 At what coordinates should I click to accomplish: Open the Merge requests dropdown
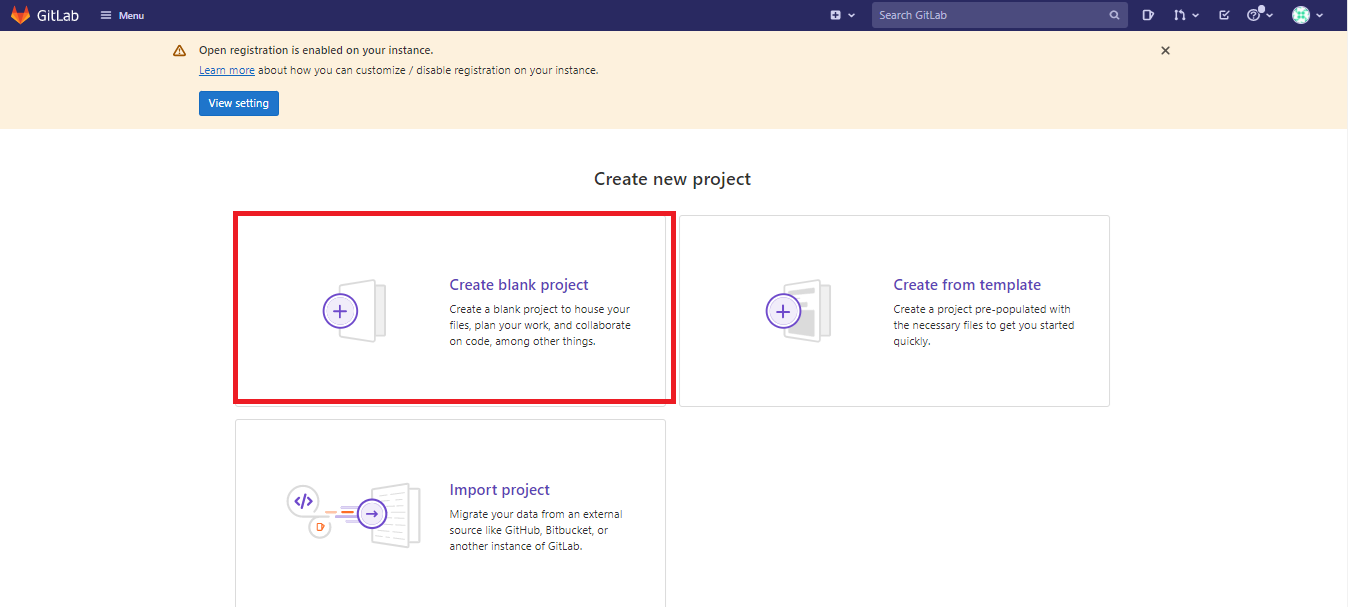(1187, 15)
